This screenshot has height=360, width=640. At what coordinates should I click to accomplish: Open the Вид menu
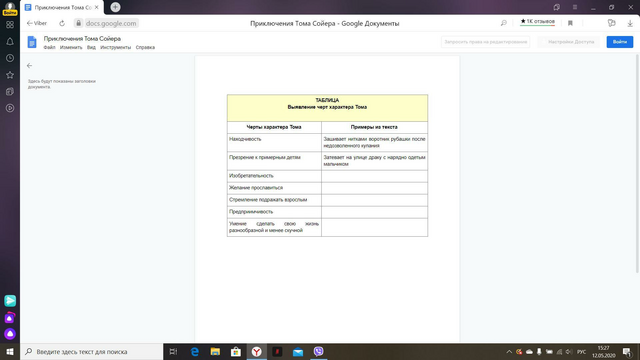91,47
